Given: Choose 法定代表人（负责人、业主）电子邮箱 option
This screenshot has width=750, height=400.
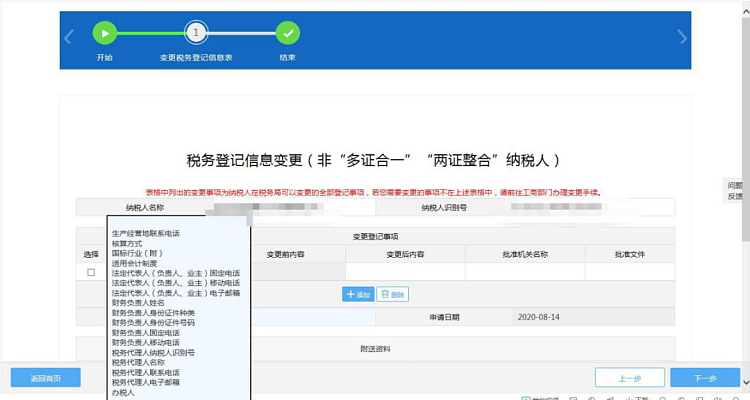Looking at the screenshot, I should (176, 293).
